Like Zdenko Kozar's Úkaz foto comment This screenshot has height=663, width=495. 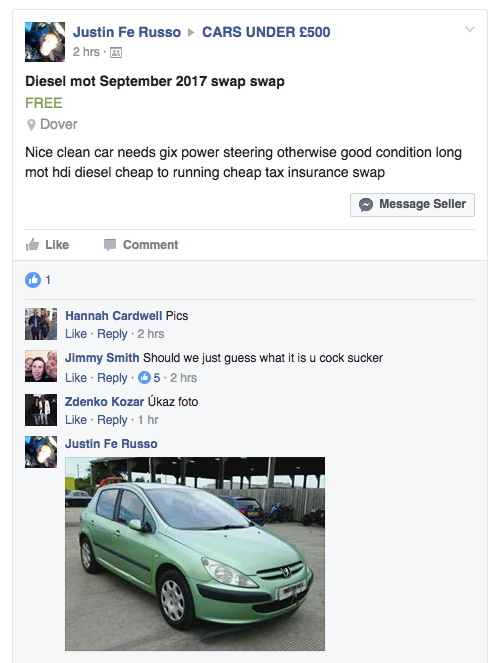point(76,420)
